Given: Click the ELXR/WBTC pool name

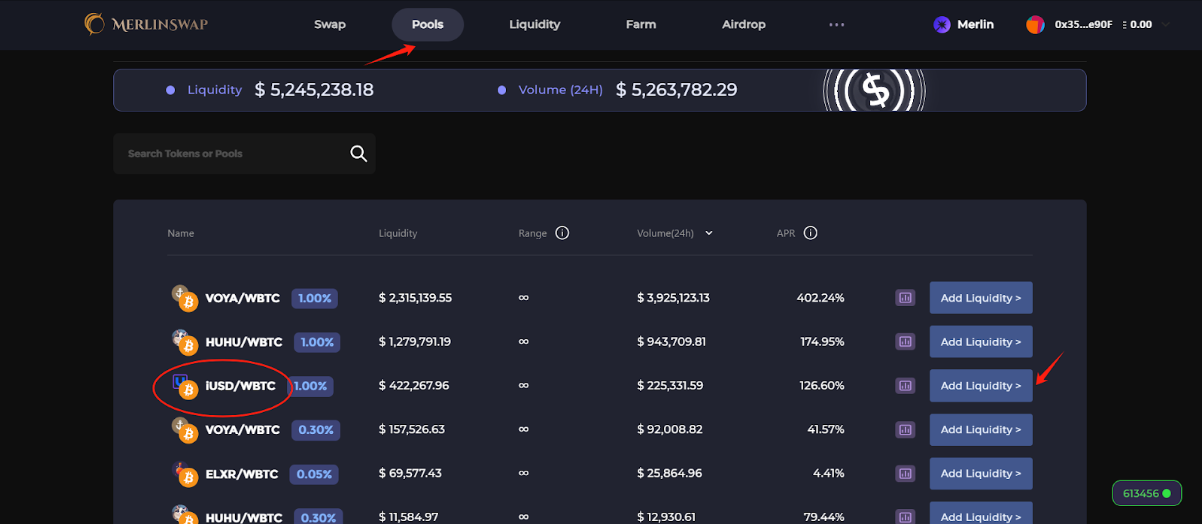Looking at the screenshot, I should [x=243, y=473].
